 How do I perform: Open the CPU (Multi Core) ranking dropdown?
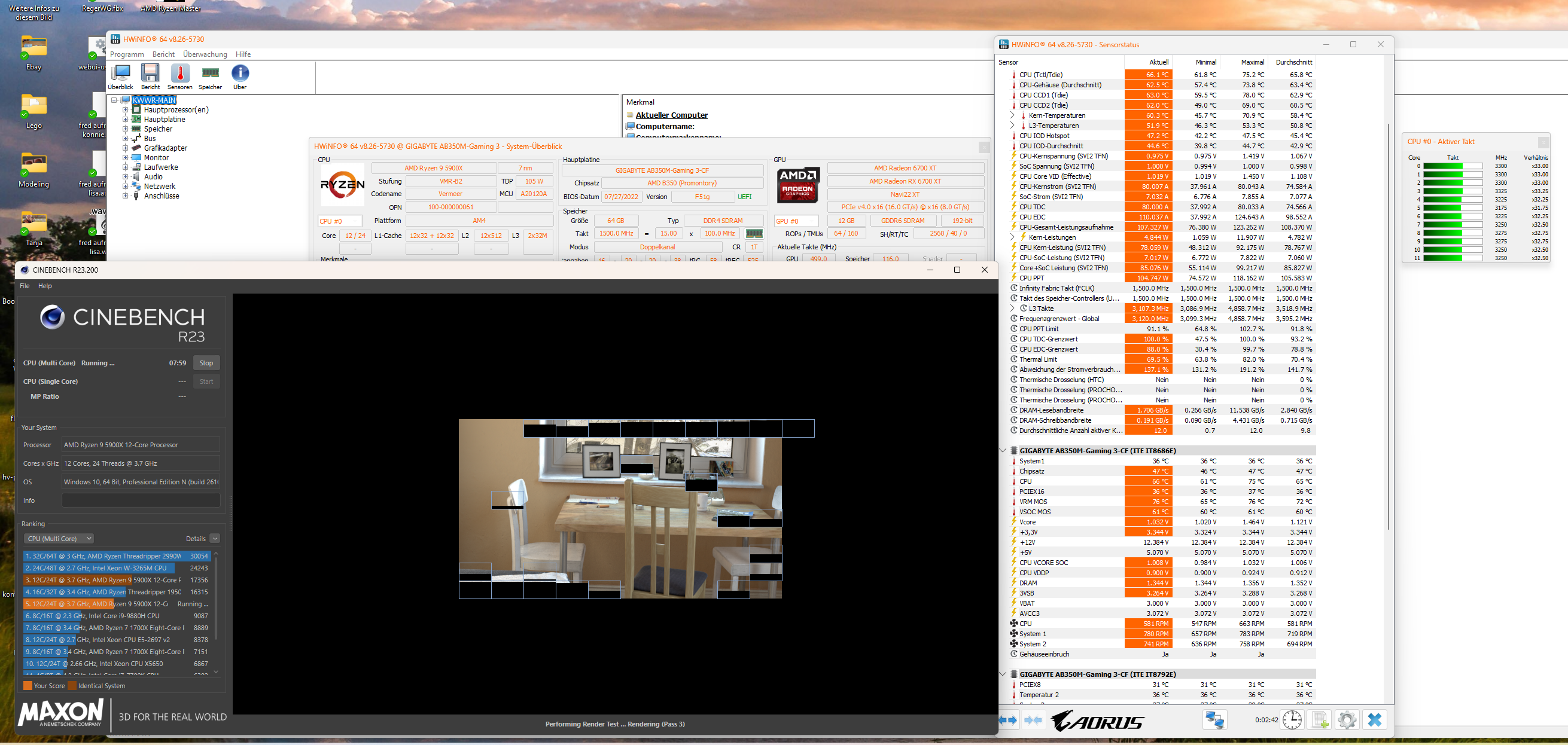59,538
